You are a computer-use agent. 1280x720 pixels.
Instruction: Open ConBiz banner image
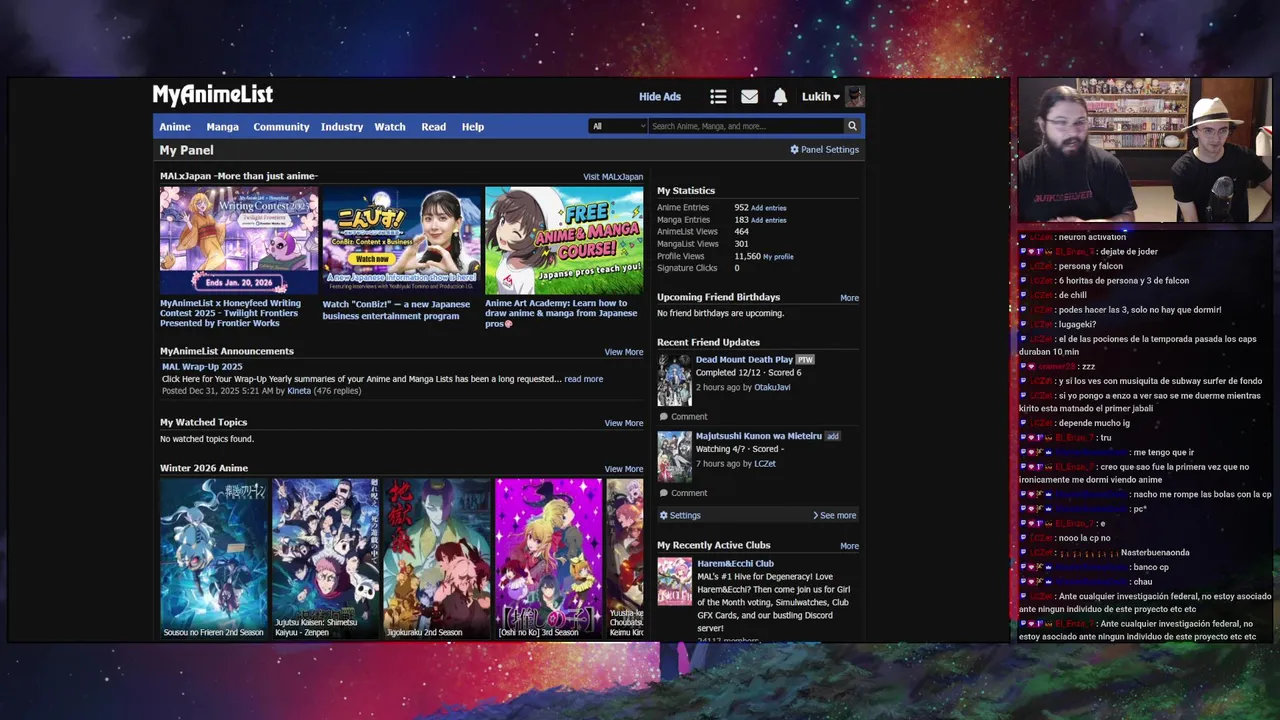coord(401,240)
